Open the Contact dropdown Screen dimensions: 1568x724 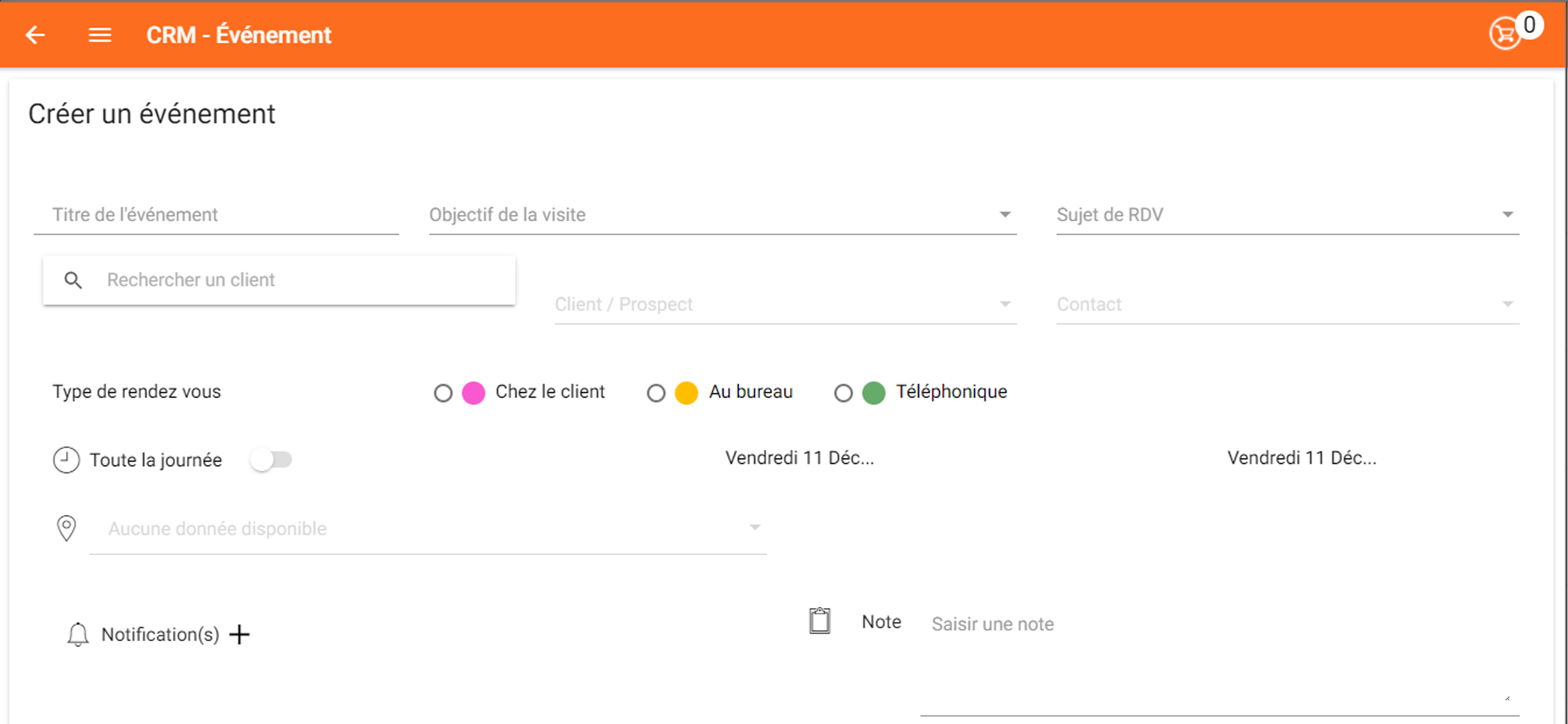(x=1287, y=304)
